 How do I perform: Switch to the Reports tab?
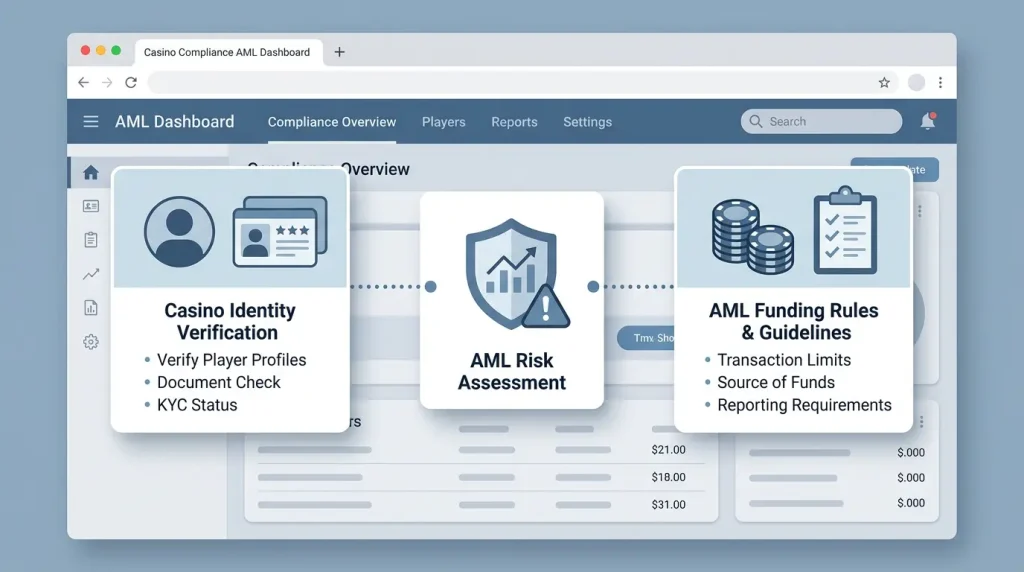tap(514, 122)
